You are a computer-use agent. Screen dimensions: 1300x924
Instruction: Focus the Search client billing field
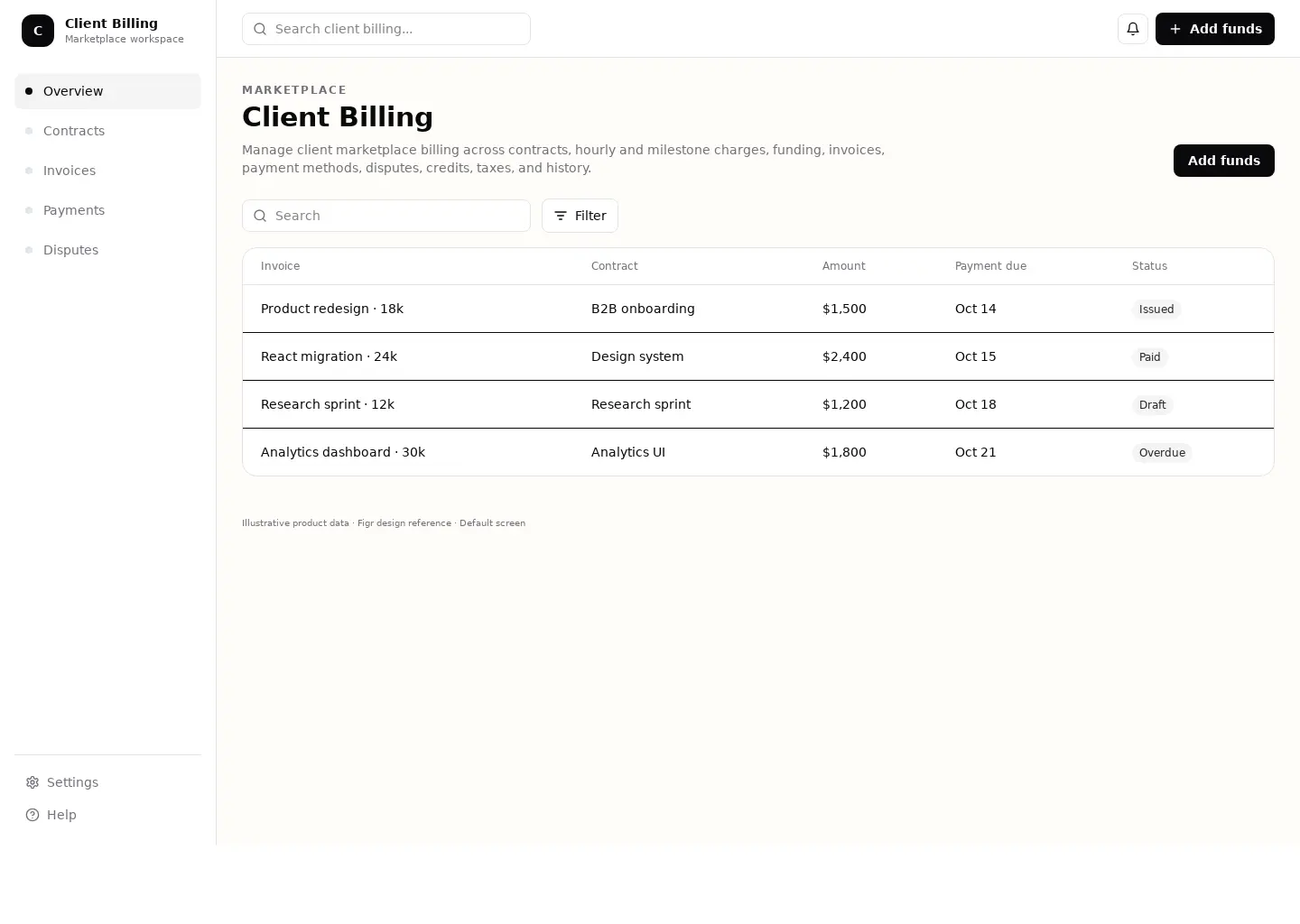pyautogui.click(x=386, y=29)
